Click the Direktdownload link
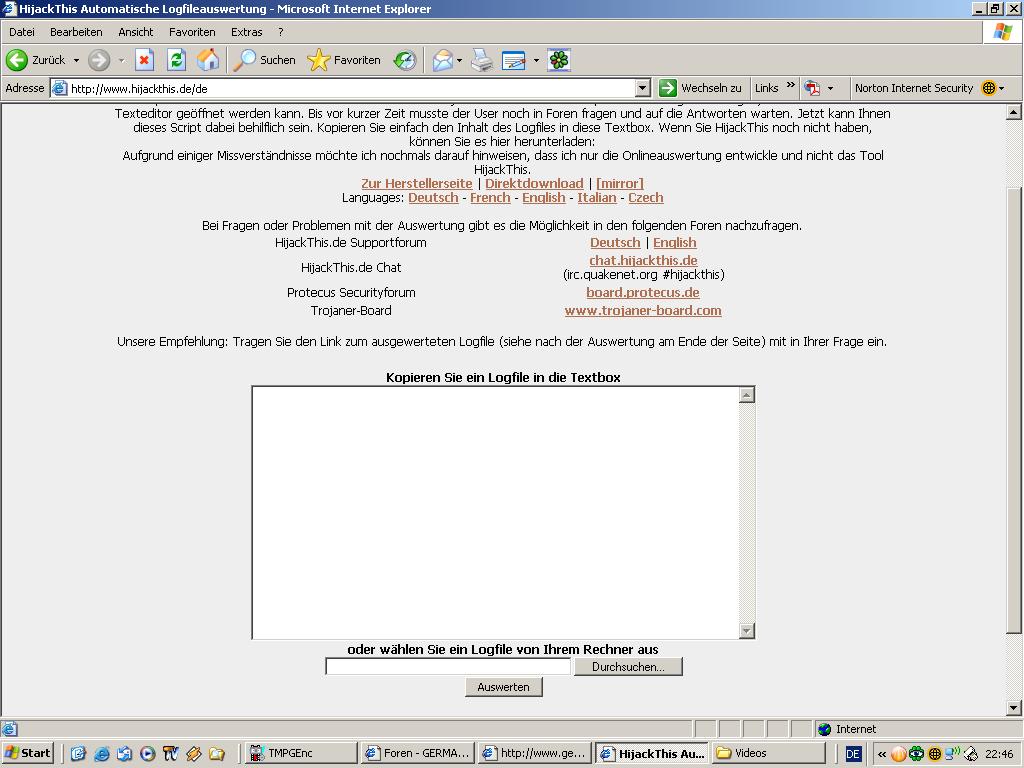 pyautogui.click(x=534, y=184)
